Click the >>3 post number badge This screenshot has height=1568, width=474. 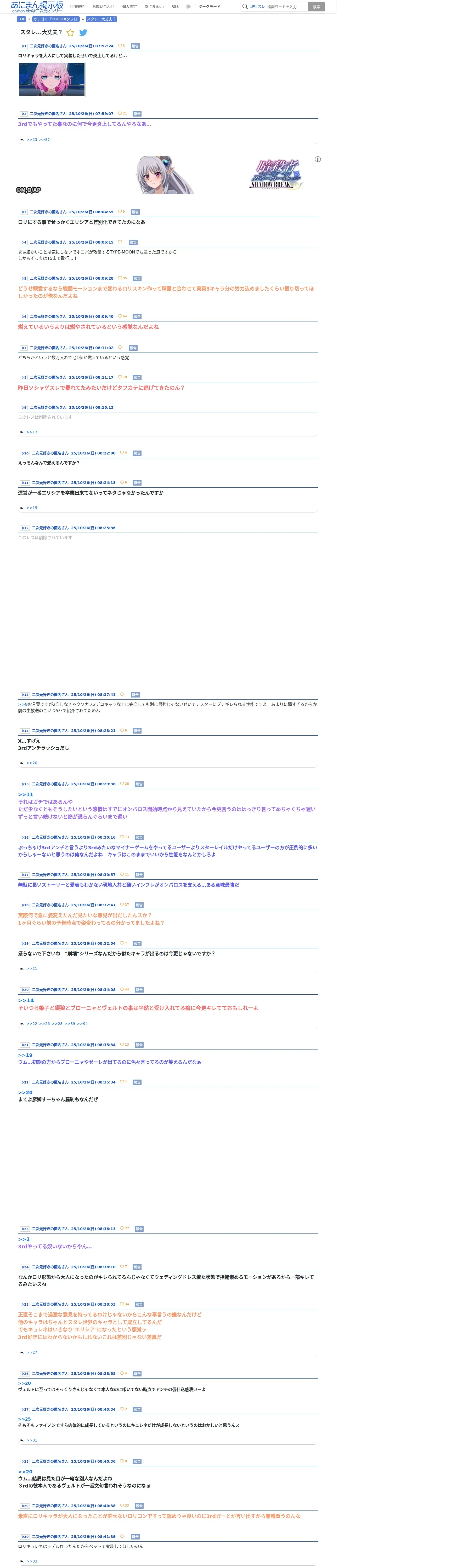[24, 212]
